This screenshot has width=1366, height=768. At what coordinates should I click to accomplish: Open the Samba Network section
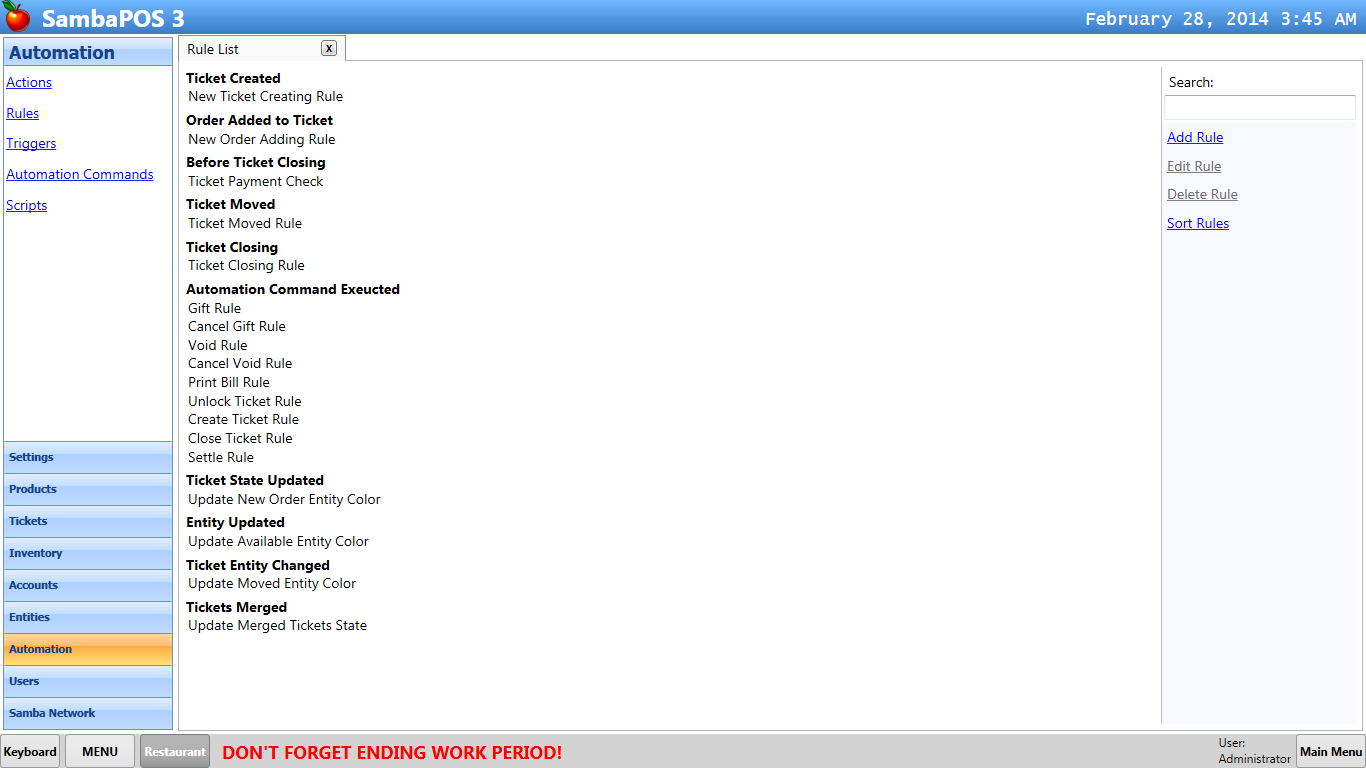(88, 713)
